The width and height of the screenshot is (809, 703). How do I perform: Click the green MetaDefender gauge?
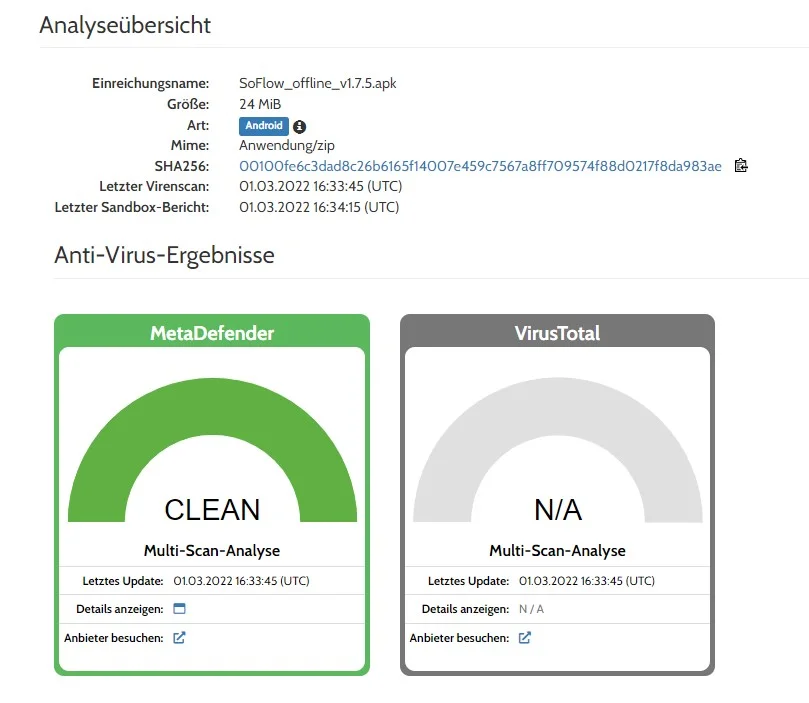(x=212, y=450)
